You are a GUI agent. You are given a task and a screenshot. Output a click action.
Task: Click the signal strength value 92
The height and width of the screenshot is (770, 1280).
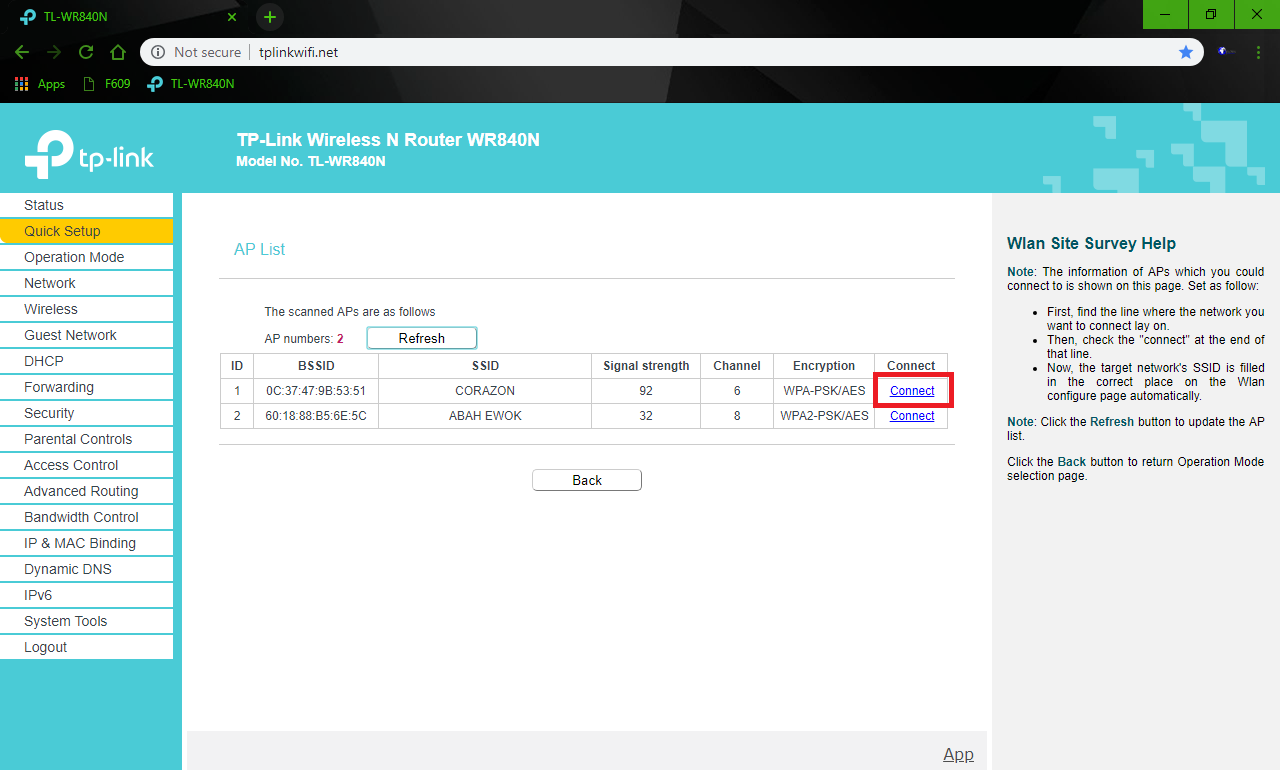[646, 391]
